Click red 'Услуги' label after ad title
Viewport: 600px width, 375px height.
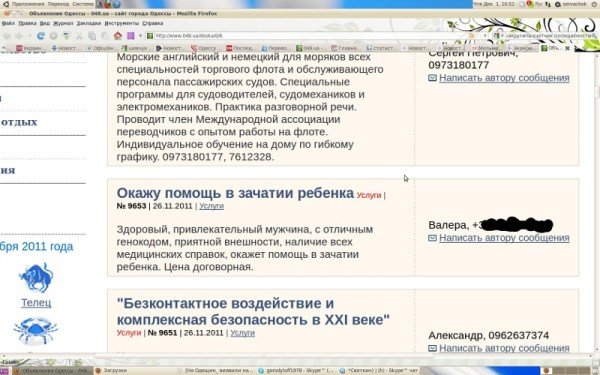[369, 195]
